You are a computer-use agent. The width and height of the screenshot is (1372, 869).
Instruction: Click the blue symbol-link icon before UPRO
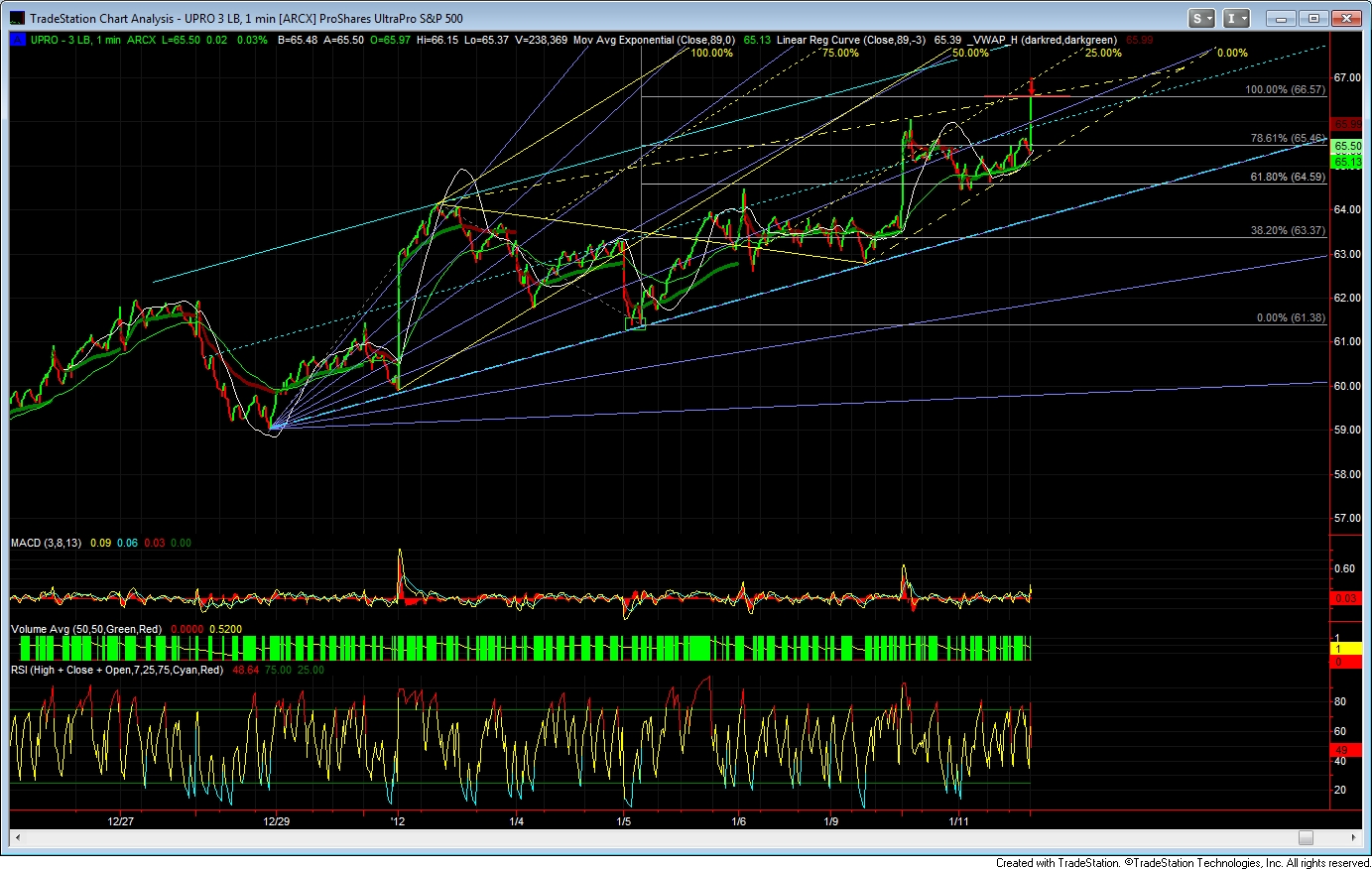[18, 40]
